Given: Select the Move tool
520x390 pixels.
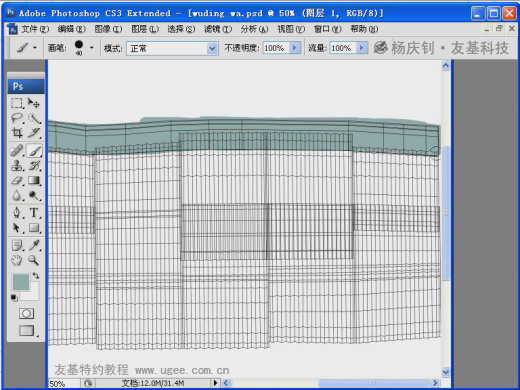Looking at the screenshot, I should (34, 103).
